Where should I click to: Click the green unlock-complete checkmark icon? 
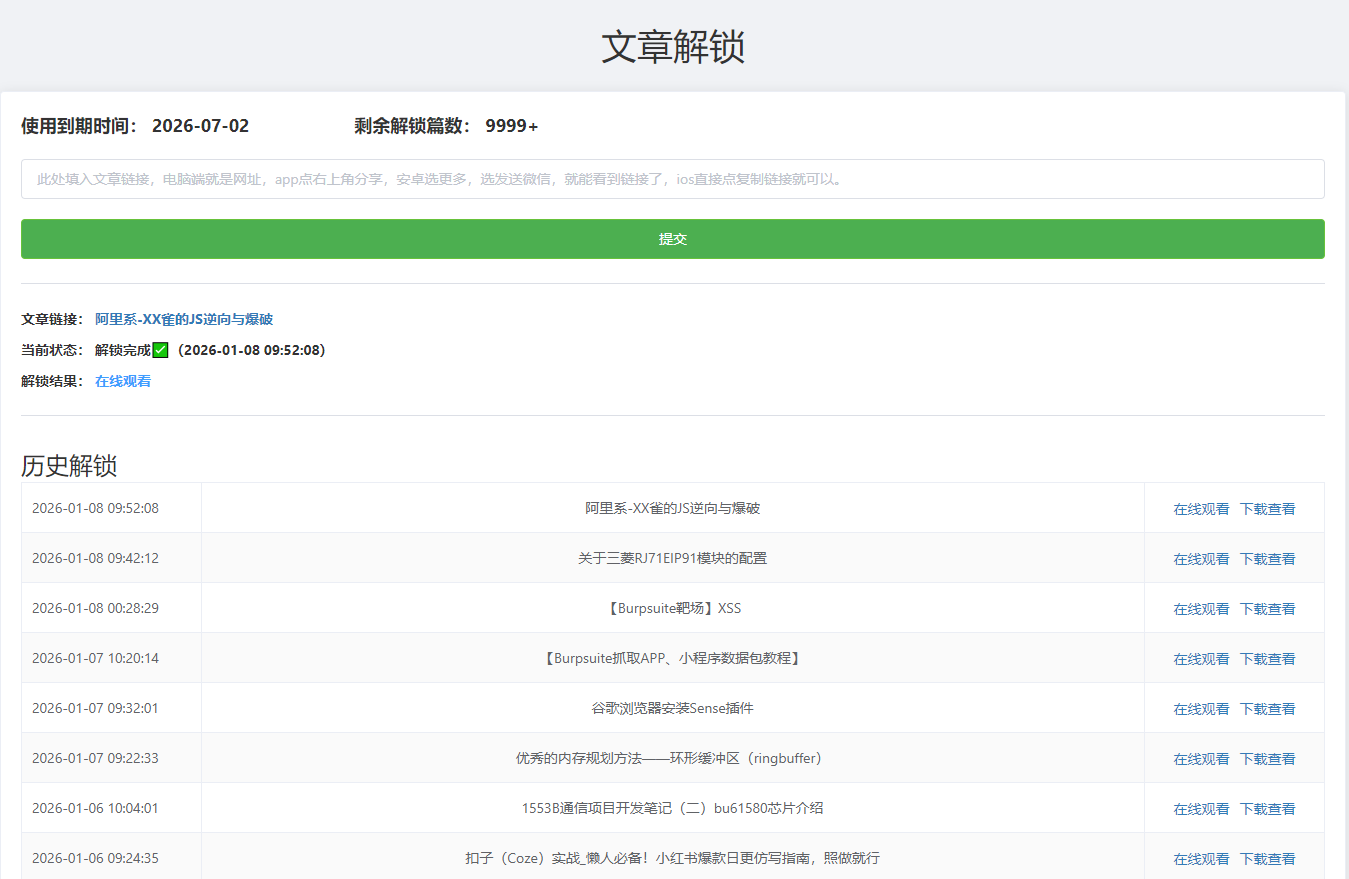pyautogui.click(x=161, y=350)
